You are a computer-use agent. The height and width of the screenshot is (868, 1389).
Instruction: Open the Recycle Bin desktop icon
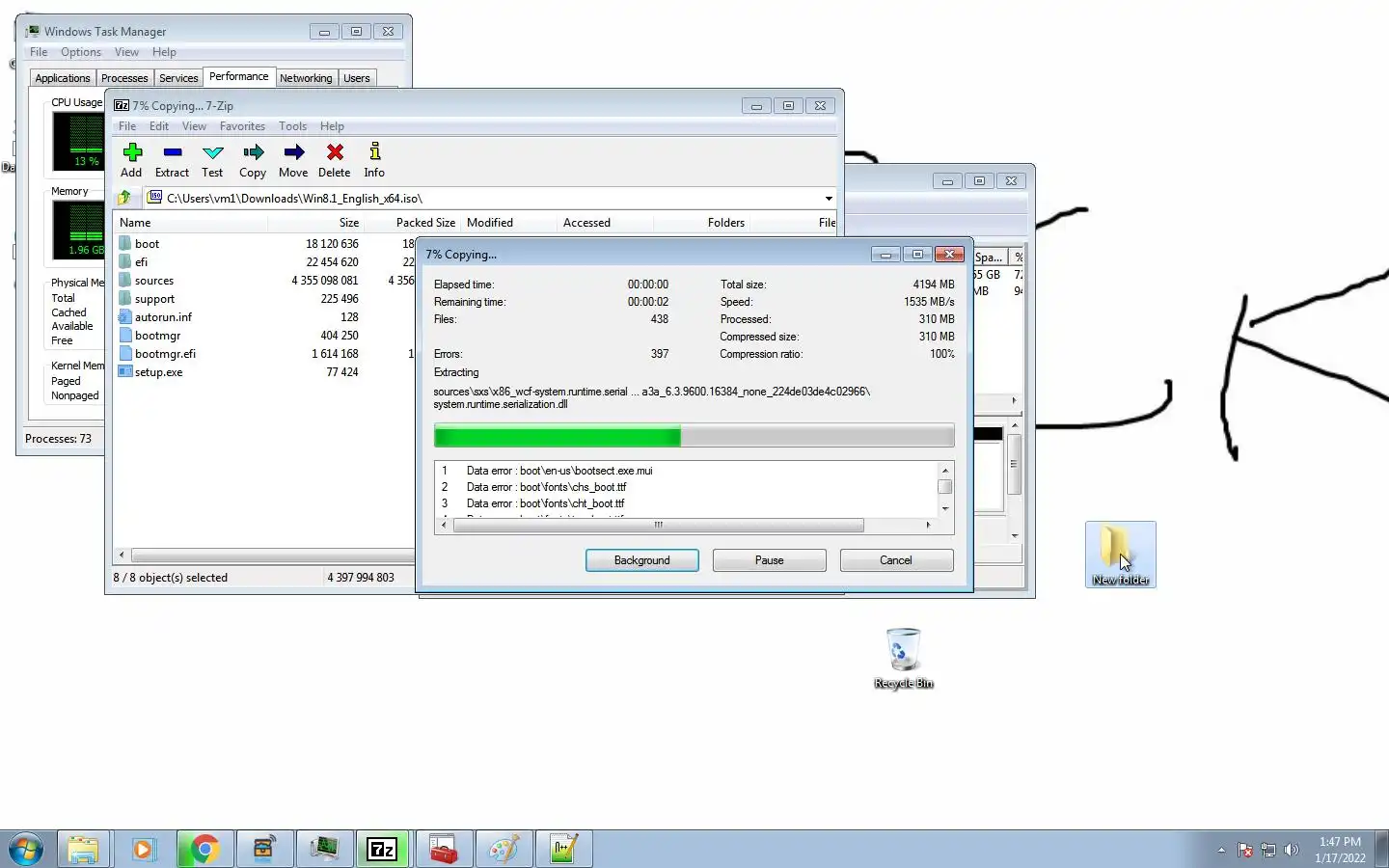(x=904, y=659)
